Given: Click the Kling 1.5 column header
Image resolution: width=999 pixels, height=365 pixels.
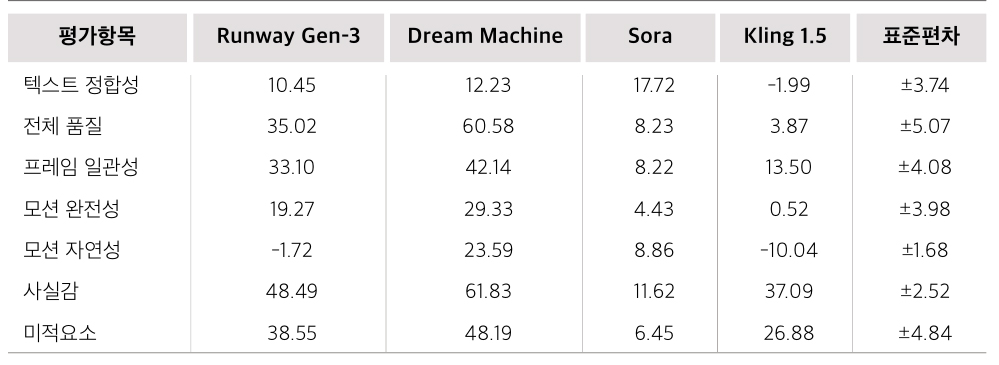Looking at the screenshot, I should click(x=785, y=36).
